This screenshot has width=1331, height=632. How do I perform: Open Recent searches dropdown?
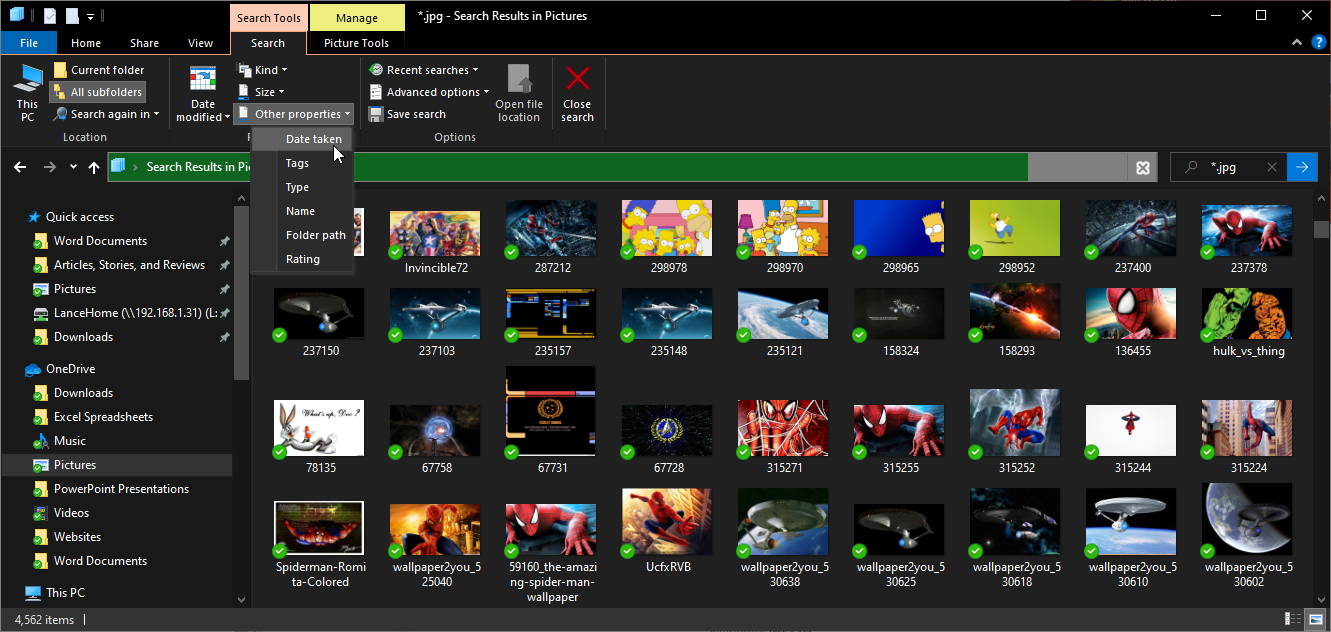424,70
